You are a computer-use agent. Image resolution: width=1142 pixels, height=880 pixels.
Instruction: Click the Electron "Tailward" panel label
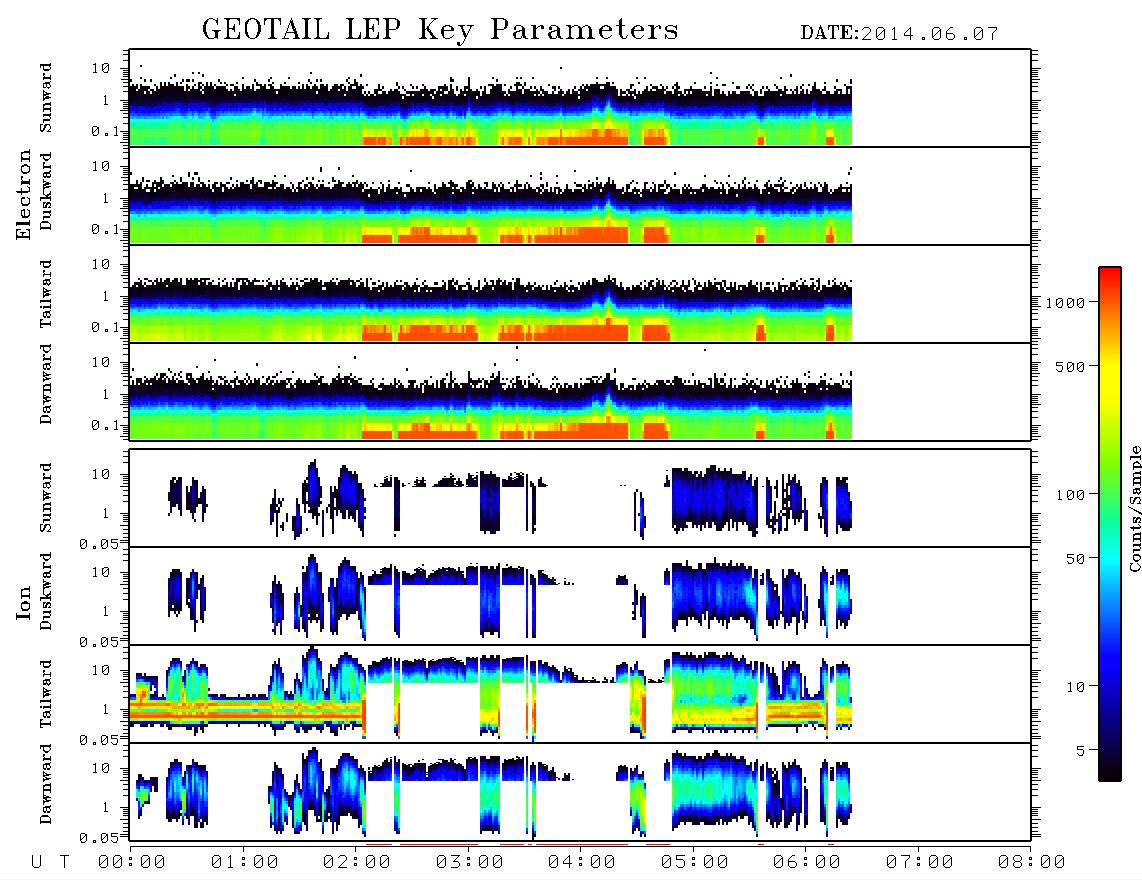(x=46, y=294)
